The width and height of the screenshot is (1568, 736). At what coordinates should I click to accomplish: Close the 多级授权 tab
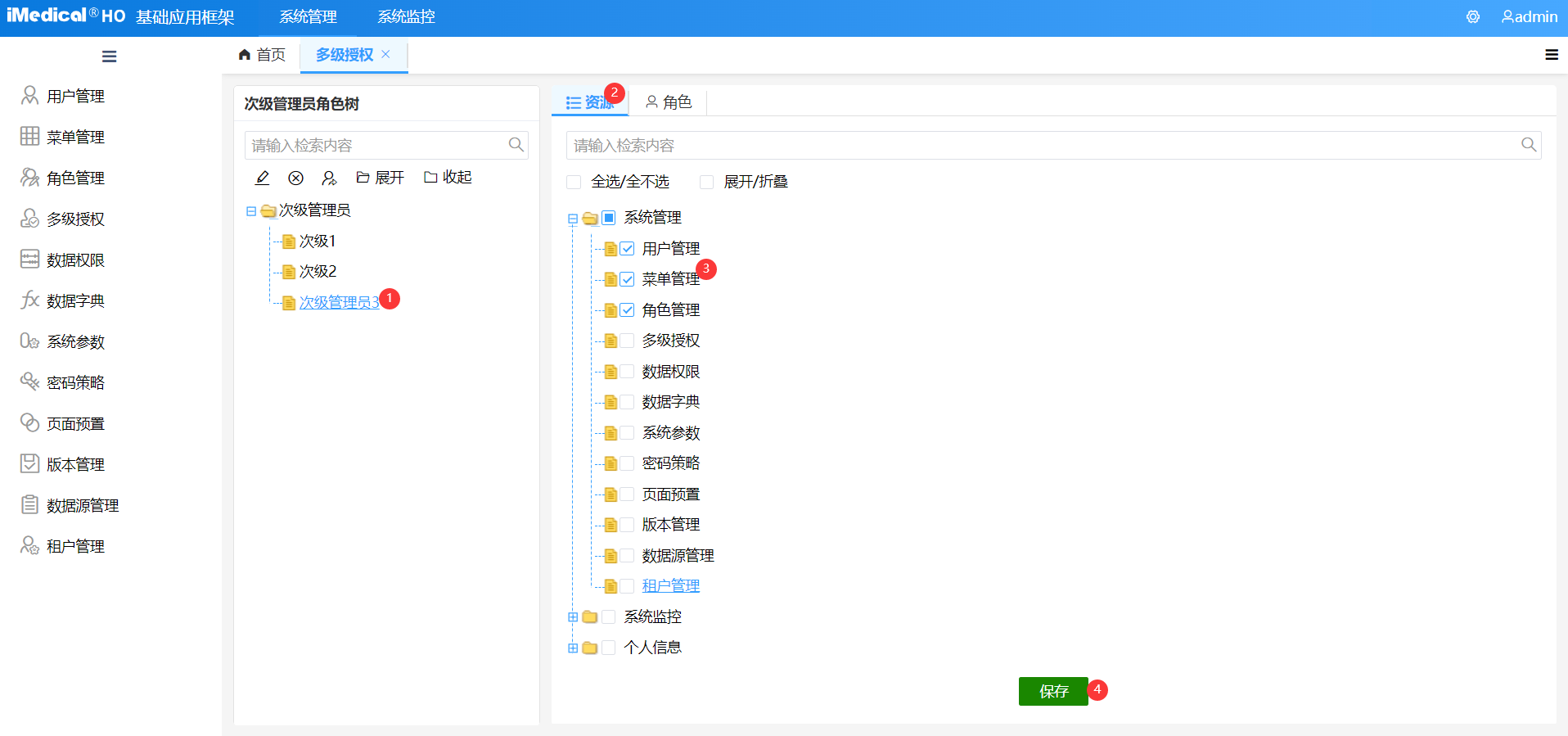coord(385,54)
